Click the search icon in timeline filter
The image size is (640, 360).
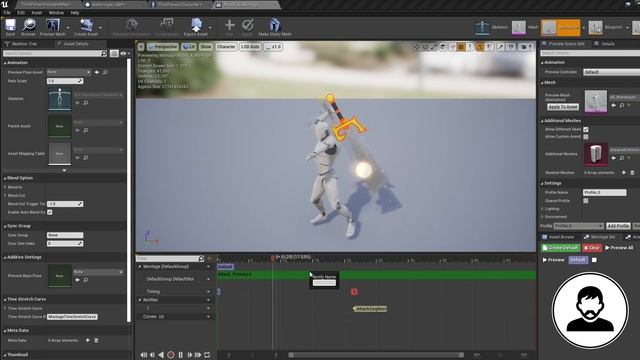(x=201, y=259)
